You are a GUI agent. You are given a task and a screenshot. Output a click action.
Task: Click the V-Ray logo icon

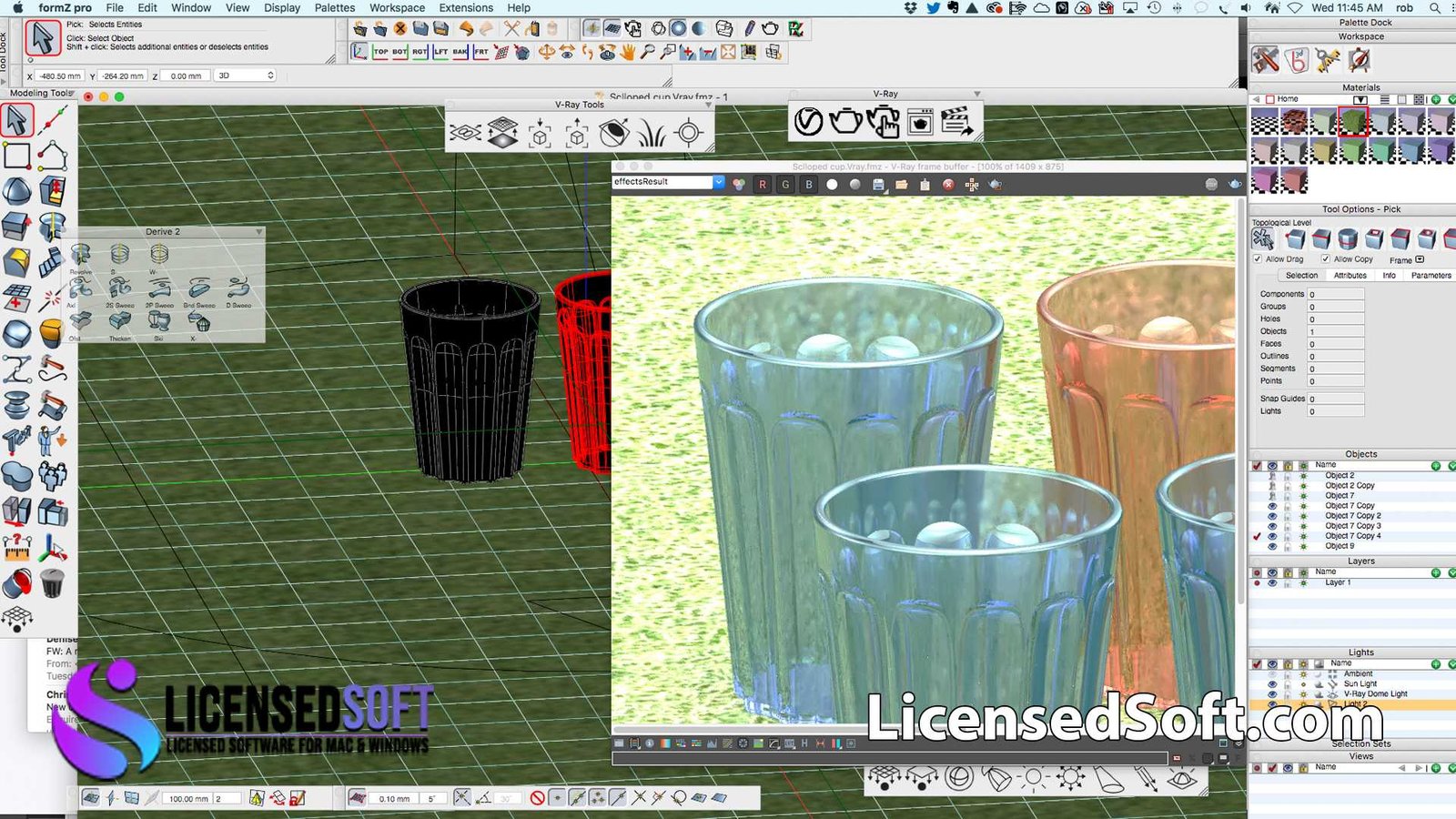pos(808,121)
